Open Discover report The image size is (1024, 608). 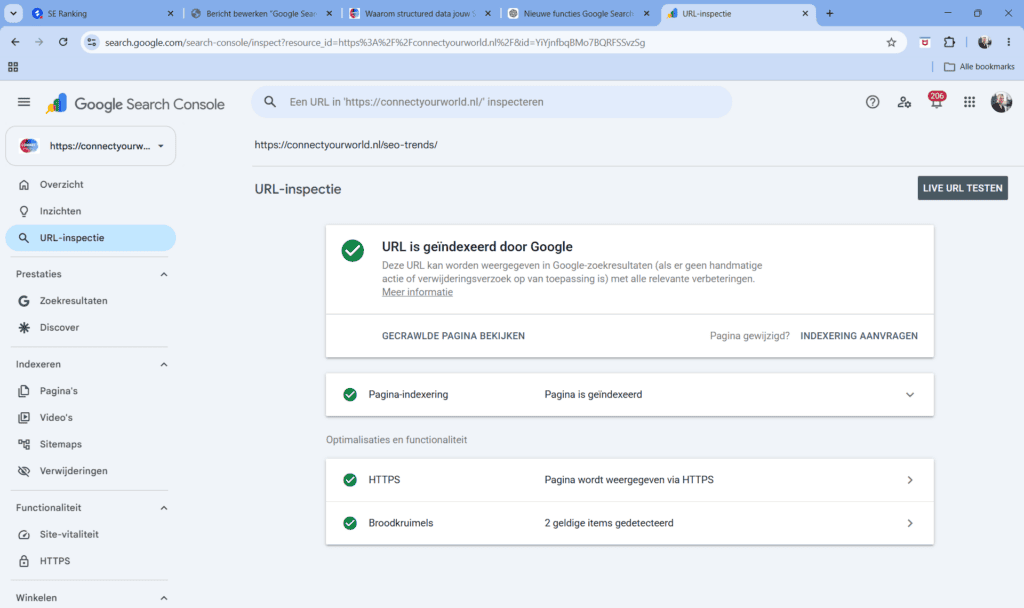click(91, 328)
